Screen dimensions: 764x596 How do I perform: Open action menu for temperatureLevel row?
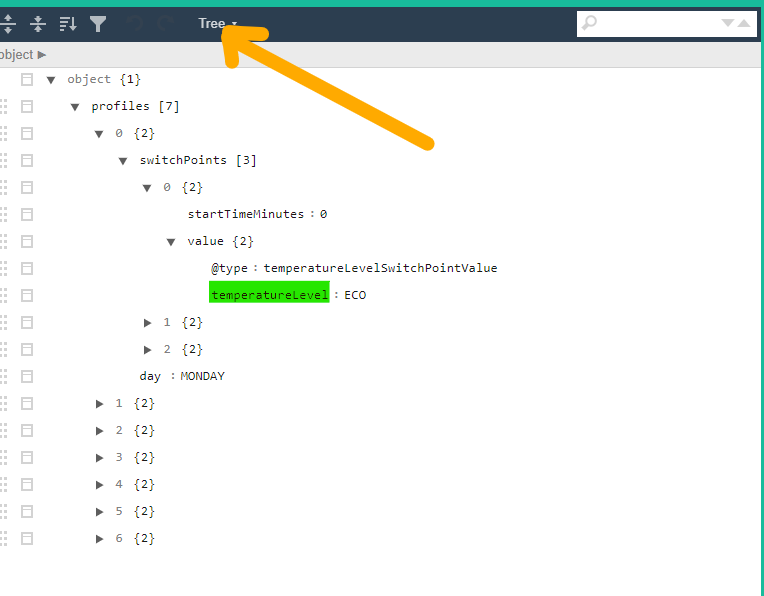click(x=27, y=295)
